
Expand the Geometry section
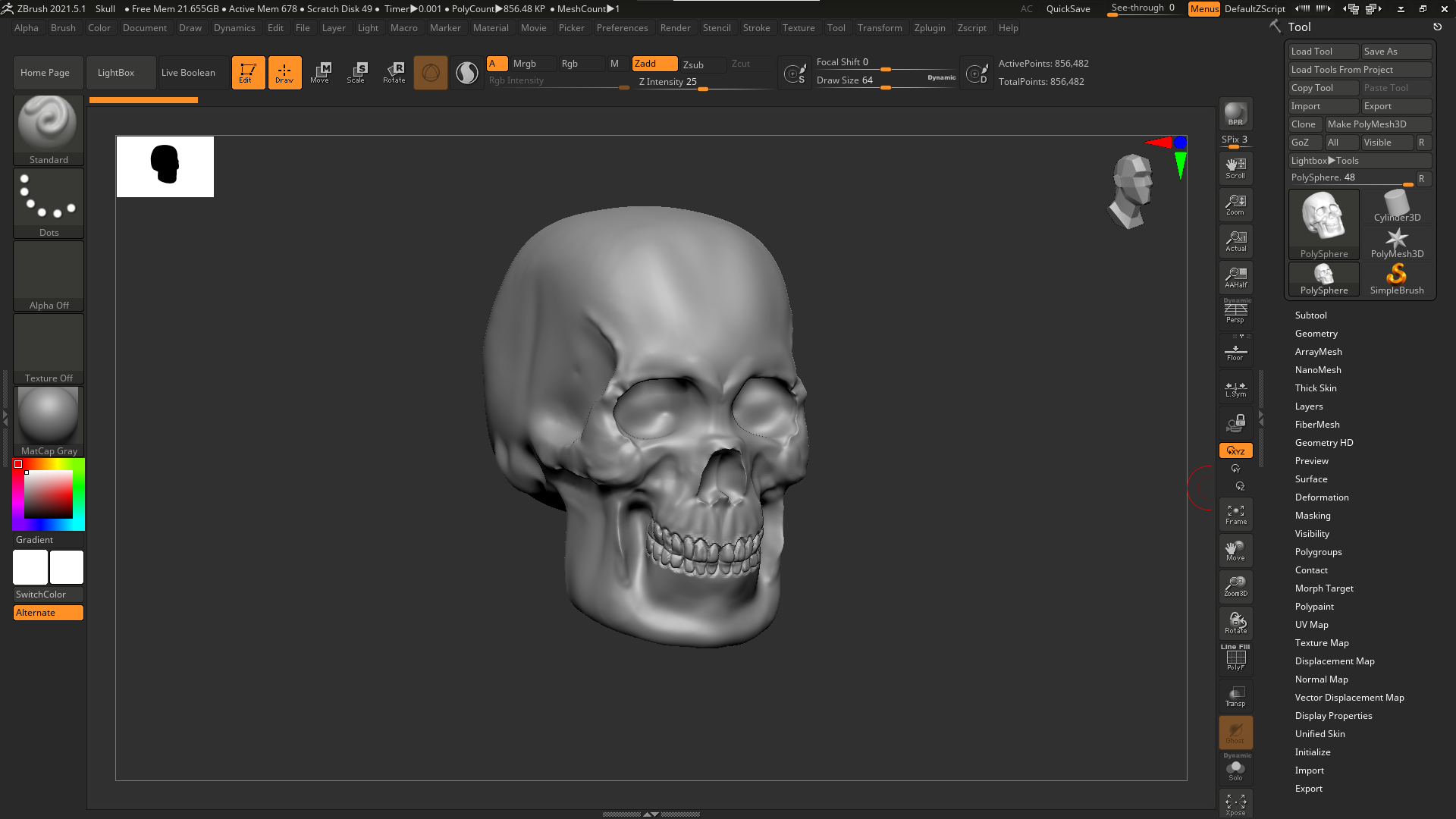(1316, 334)
